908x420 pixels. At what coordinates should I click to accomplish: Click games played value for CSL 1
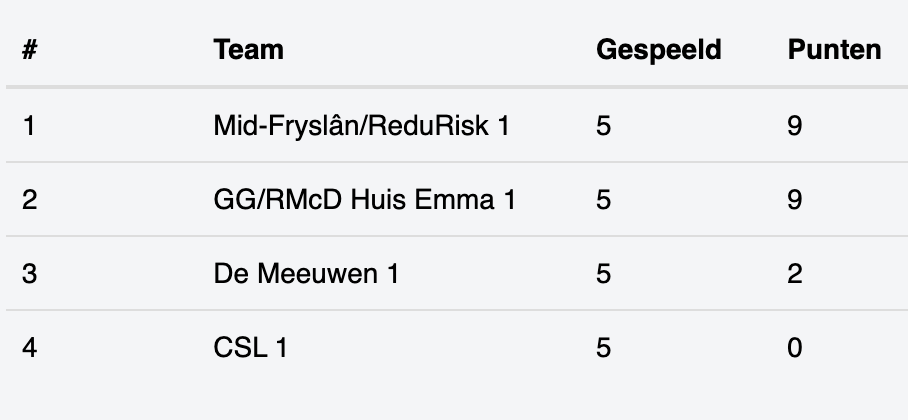click(x=603, y=348)
